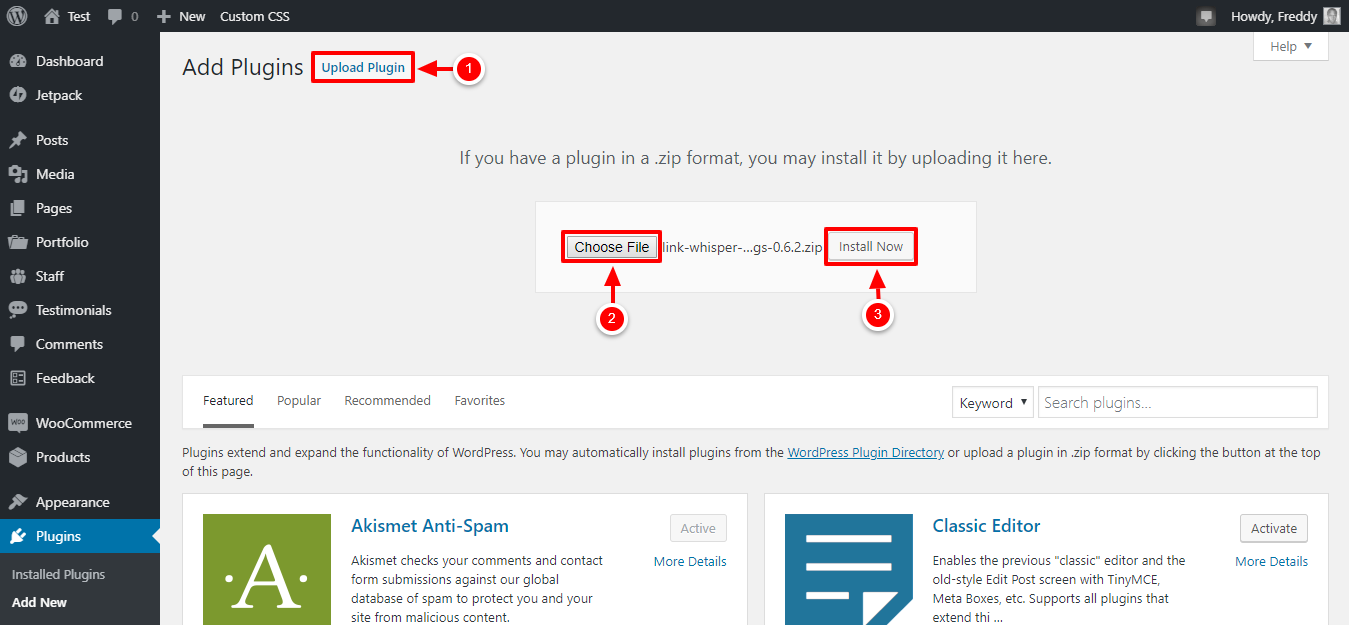Screen dimensions: 1349x625
Task: Click the Howdy, Freddy account text
Action: tap(1274, 16)
